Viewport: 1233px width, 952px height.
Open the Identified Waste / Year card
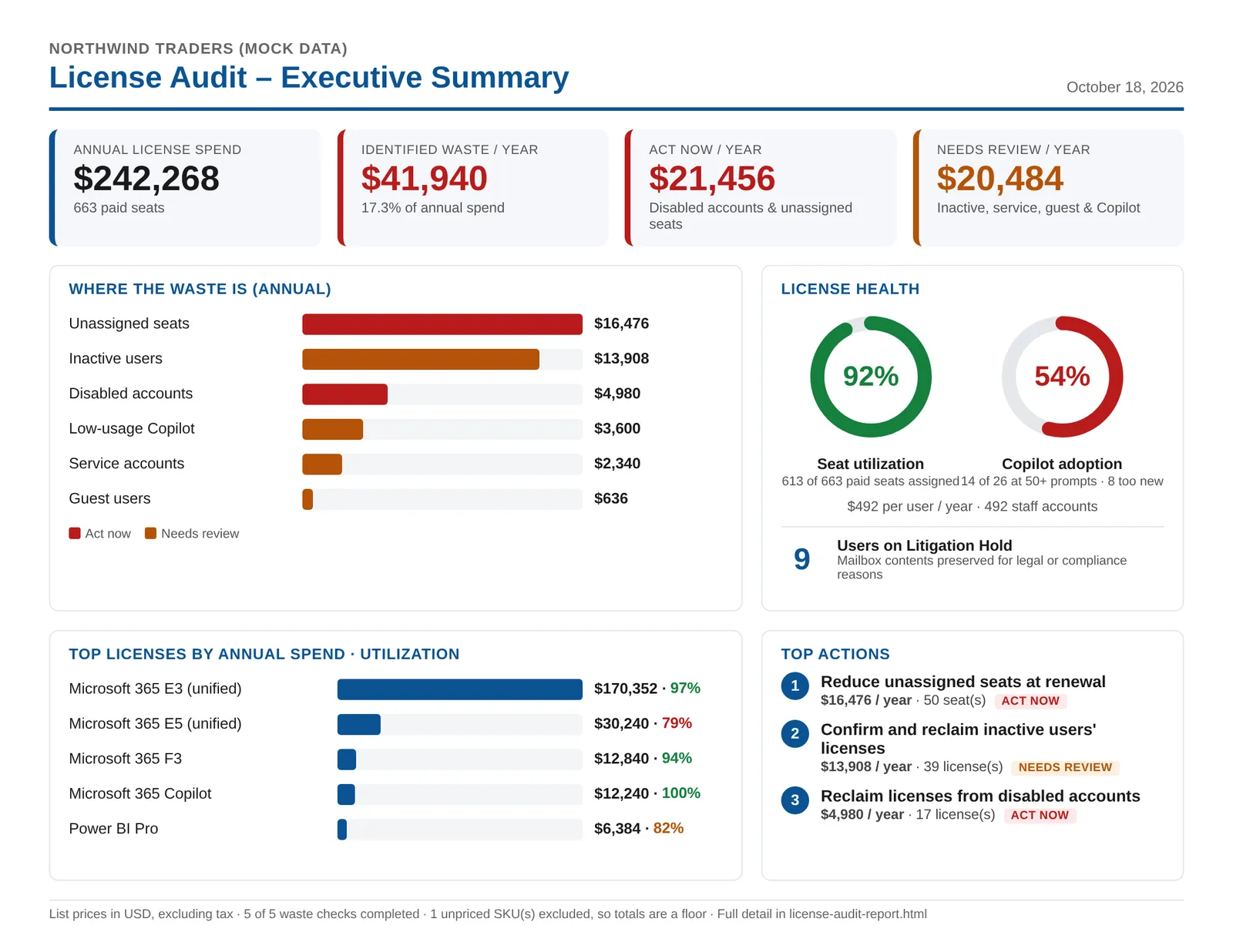[x=473, y=188]
